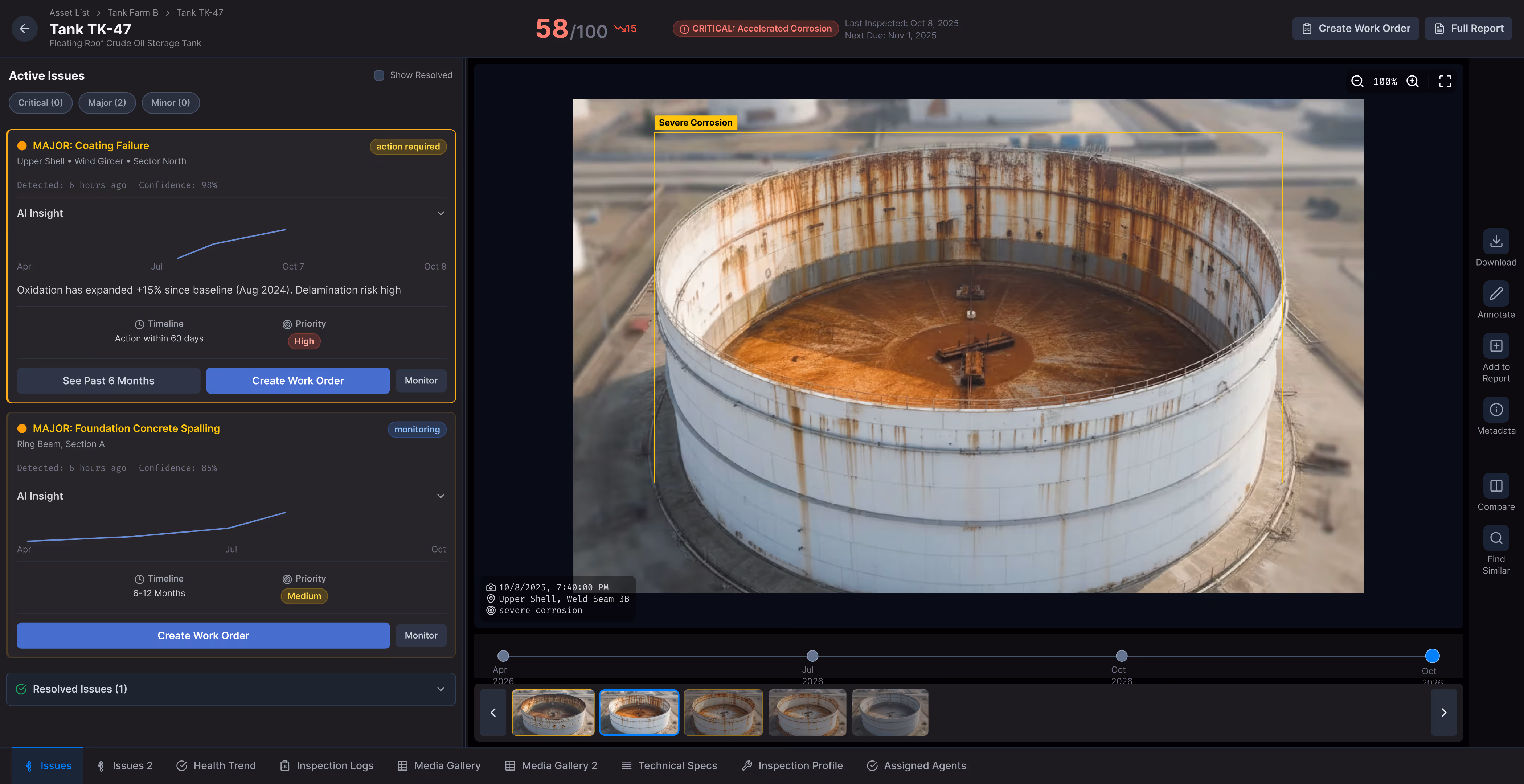Click the Medium priority badge
Viewport: 1524px width, 784px height.
pos(304,596)
